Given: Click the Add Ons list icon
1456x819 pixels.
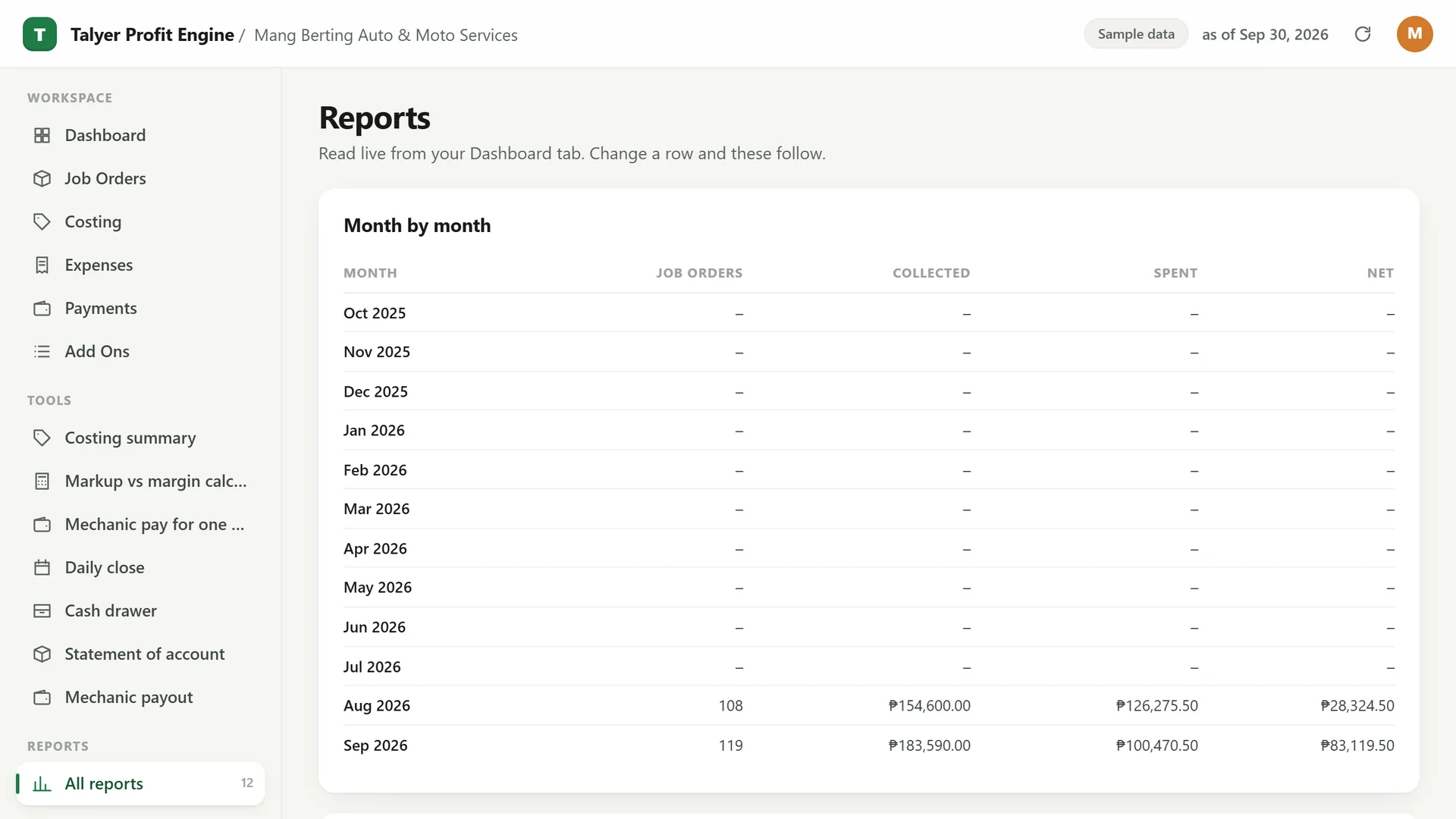Looking at the screenshot, I should pyautogui.click(x=42, y=351).
